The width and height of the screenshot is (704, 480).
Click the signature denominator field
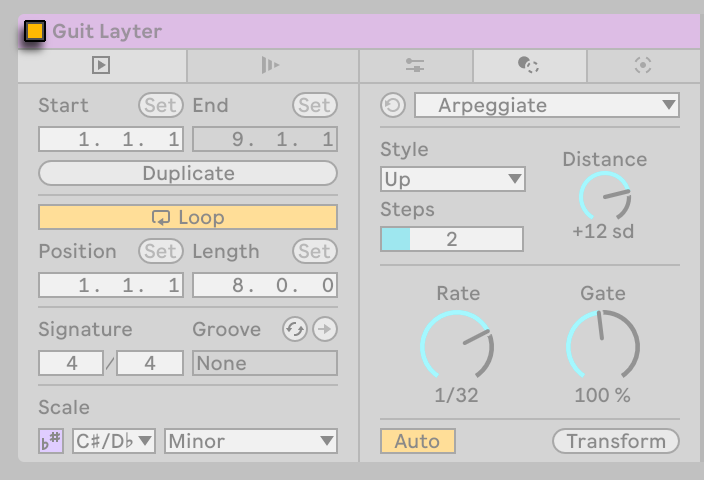pos(150,363)
